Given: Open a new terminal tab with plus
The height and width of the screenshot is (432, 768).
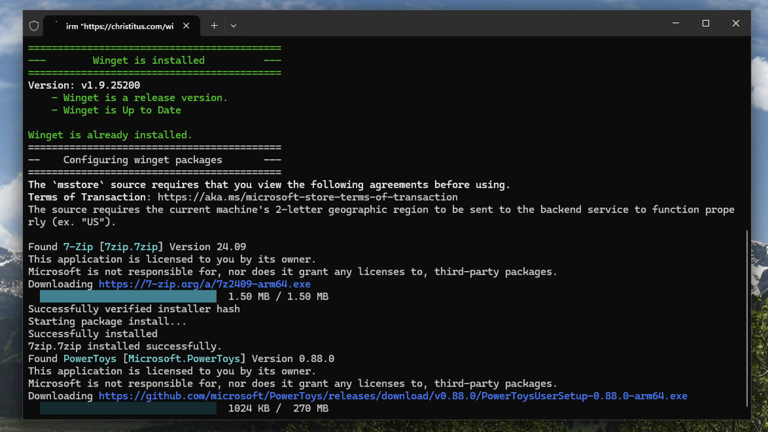Looking at the screenshot, I should (x=214, y=25).
